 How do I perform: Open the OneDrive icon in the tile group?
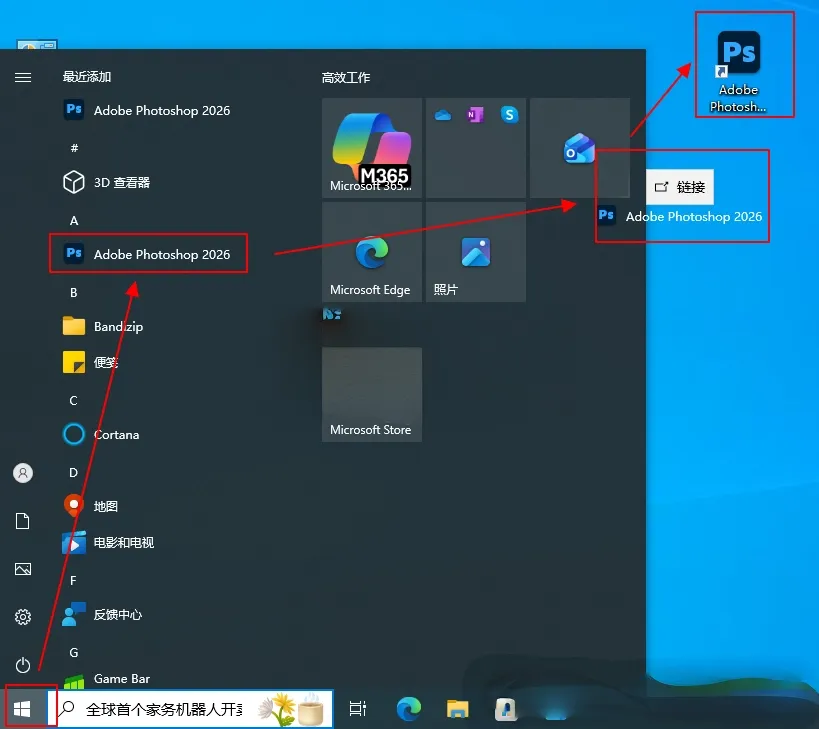(x=443, y=115)
